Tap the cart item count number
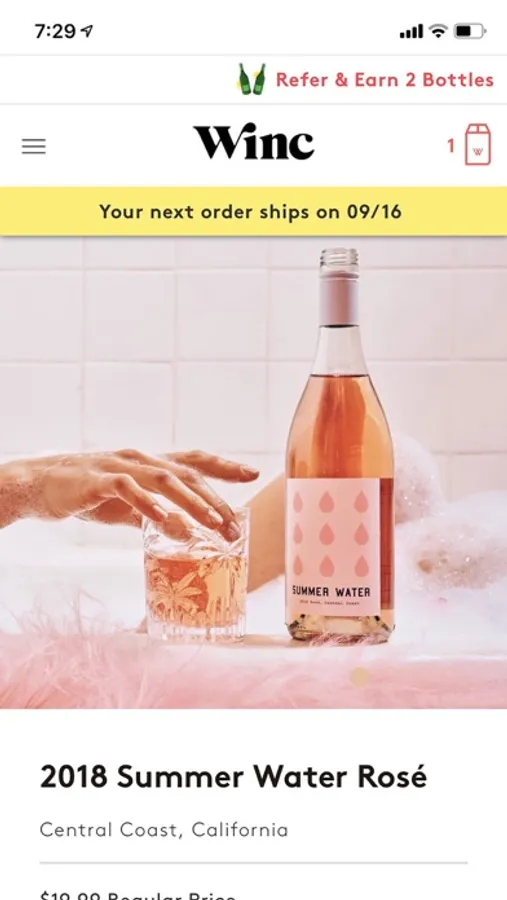 click(x=451, y=146)
